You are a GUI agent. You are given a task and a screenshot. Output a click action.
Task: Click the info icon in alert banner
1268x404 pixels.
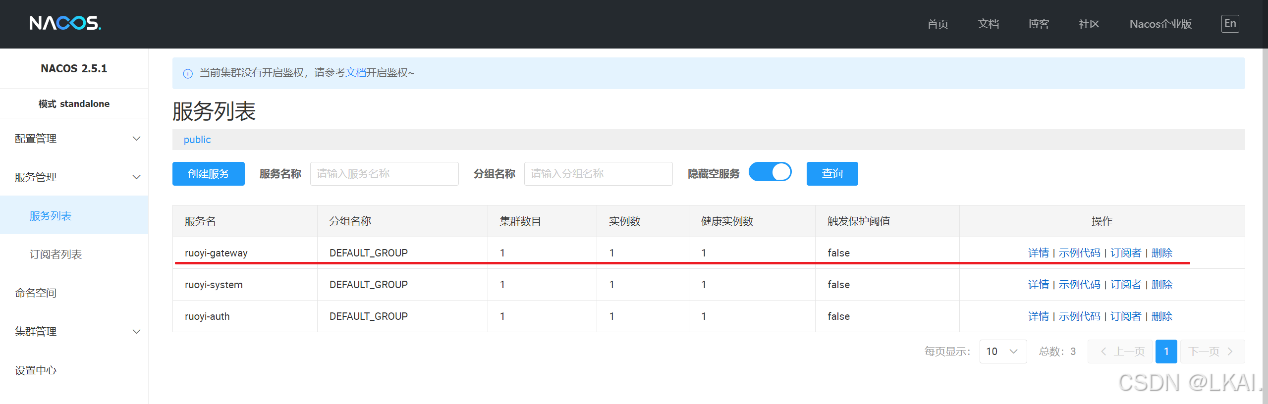(188, 73)
